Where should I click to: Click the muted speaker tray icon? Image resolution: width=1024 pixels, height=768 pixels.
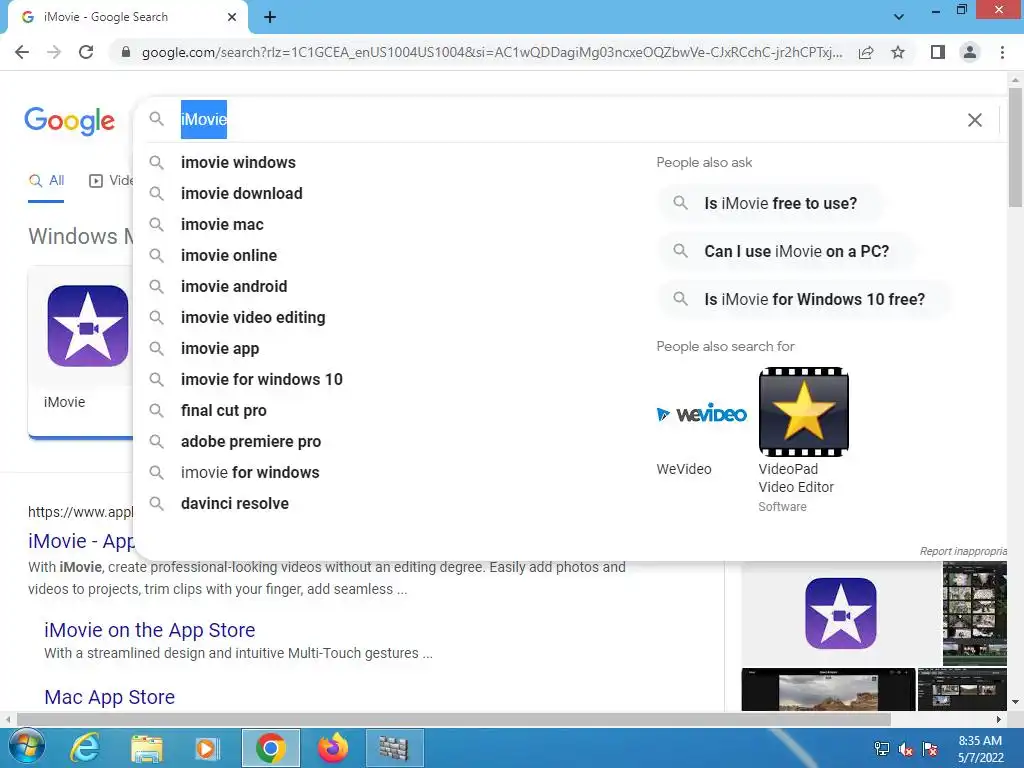pos(906,749)
